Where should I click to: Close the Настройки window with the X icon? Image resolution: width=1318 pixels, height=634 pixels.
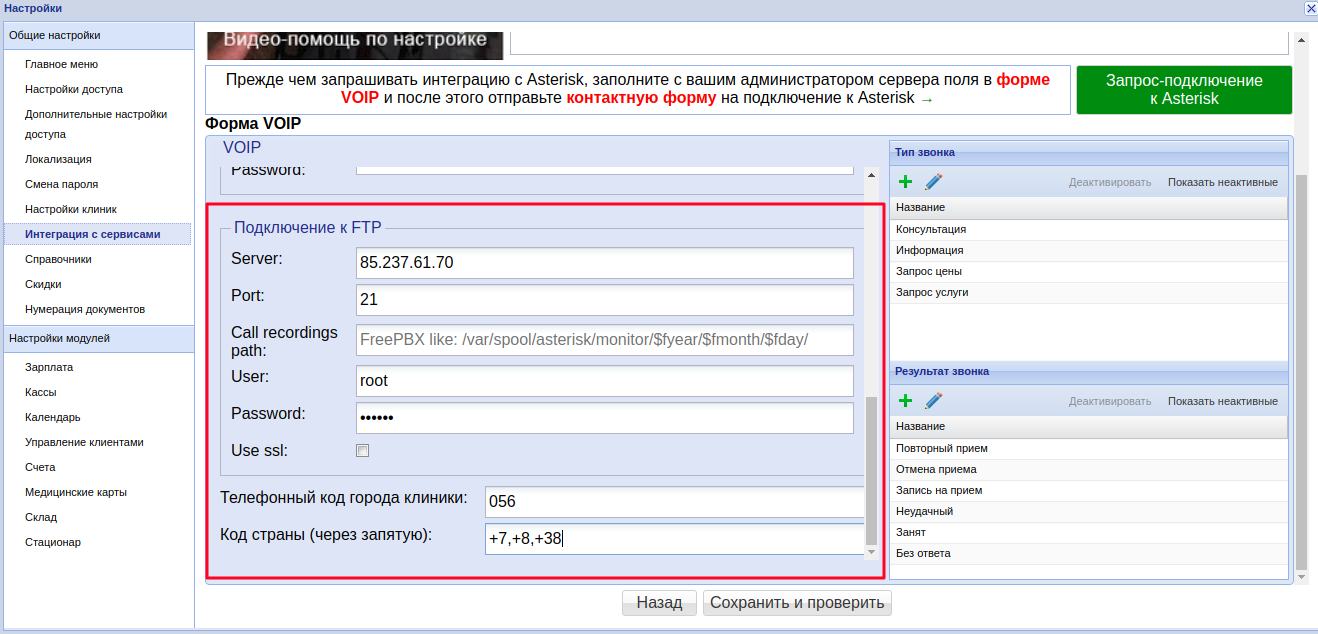click(1310, 8)
